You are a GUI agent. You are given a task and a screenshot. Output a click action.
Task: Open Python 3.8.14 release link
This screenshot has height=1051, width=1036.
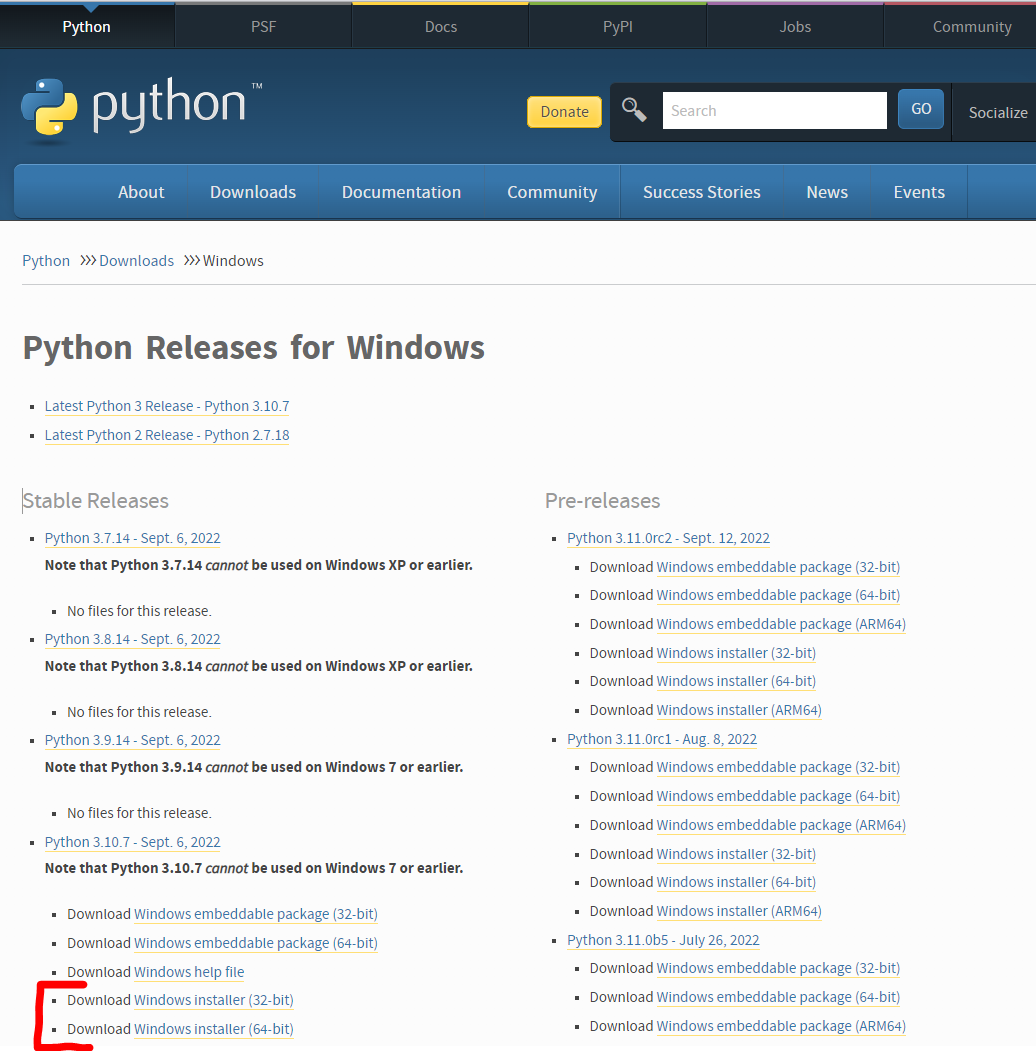(x=132, y=639)
